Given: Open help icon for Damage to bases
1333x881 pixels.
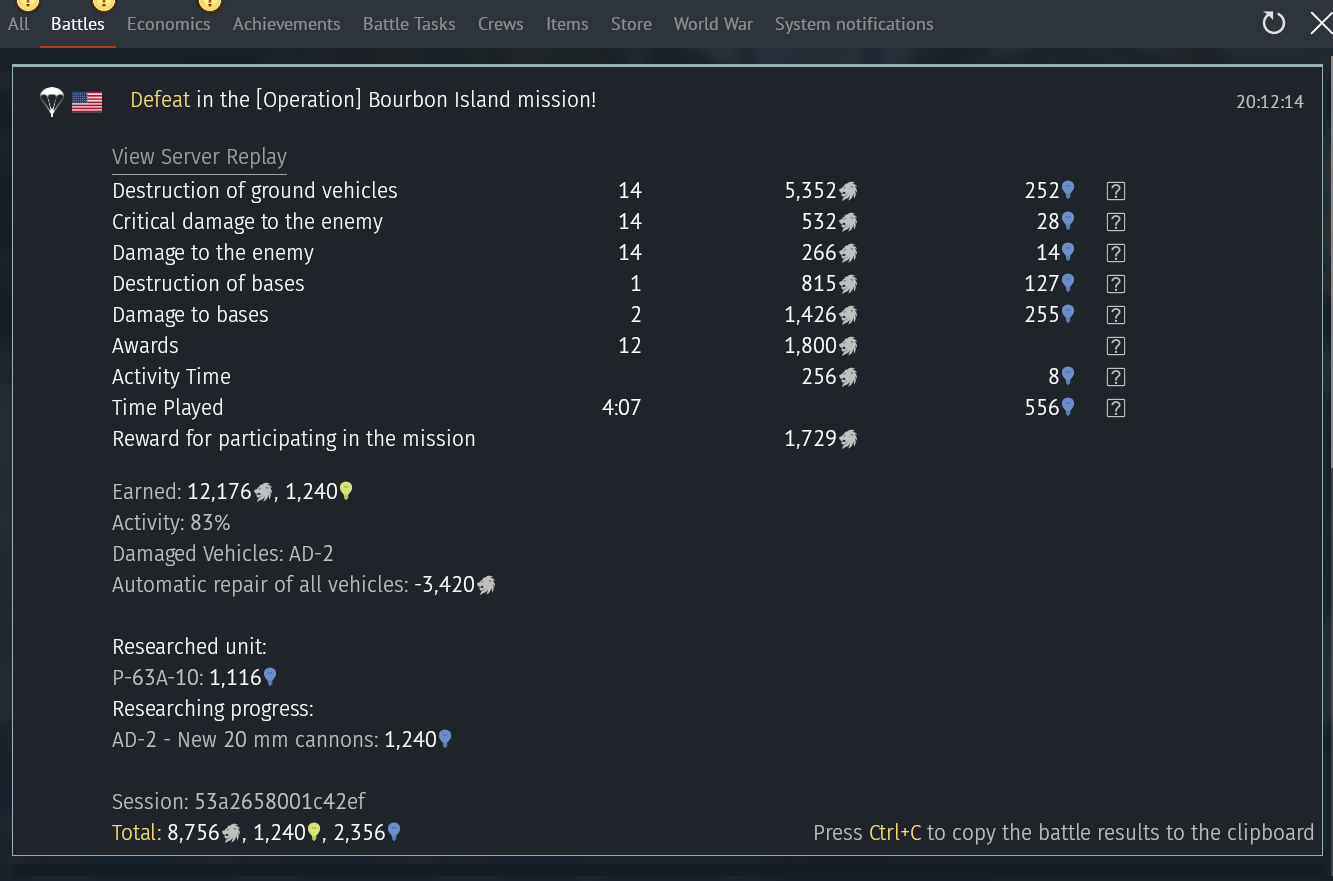Looking at the screenshot, I should pos(1116,315).
